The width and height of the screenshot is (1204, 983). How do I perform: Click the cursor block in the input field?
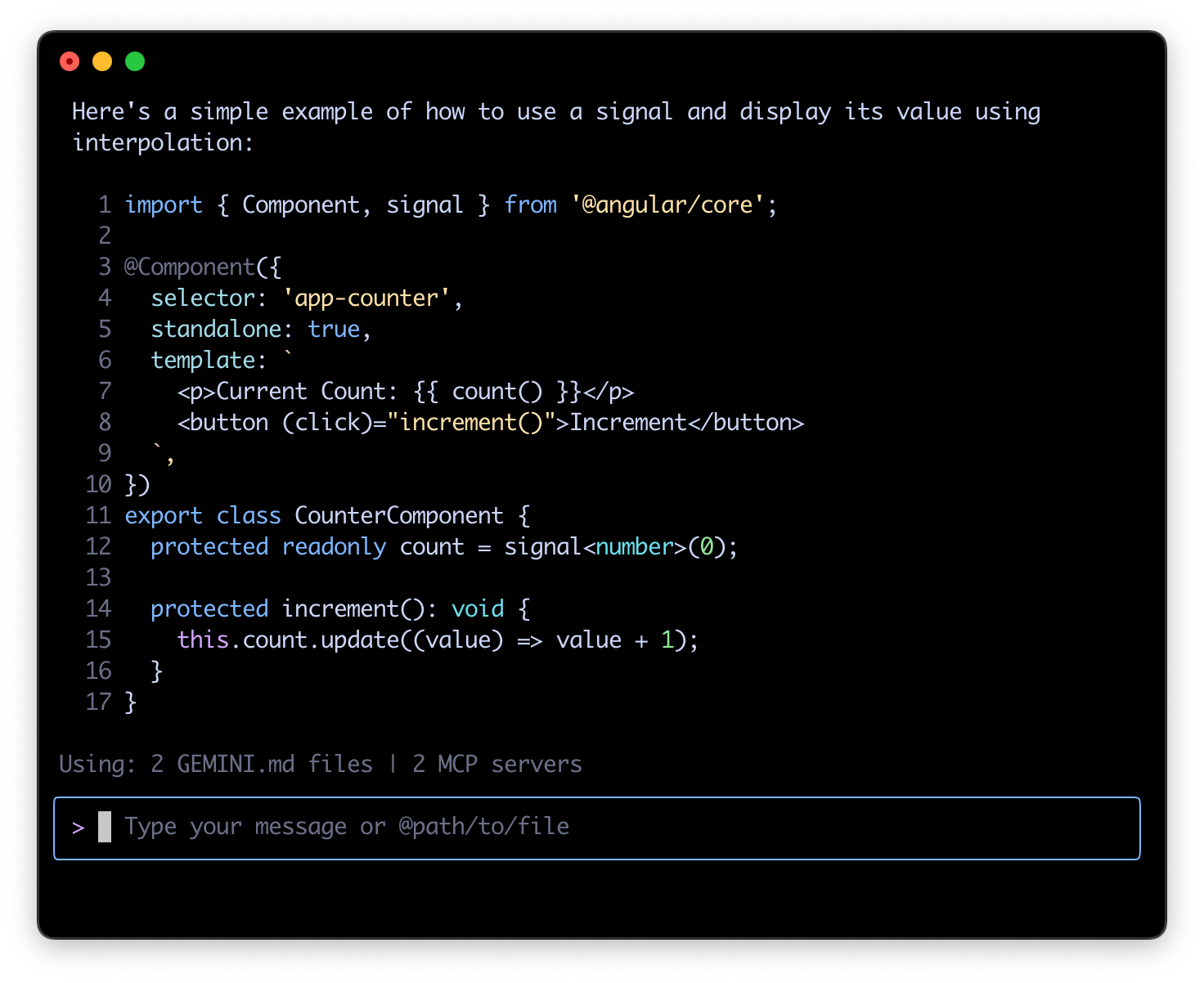click(x=105, y=828)
